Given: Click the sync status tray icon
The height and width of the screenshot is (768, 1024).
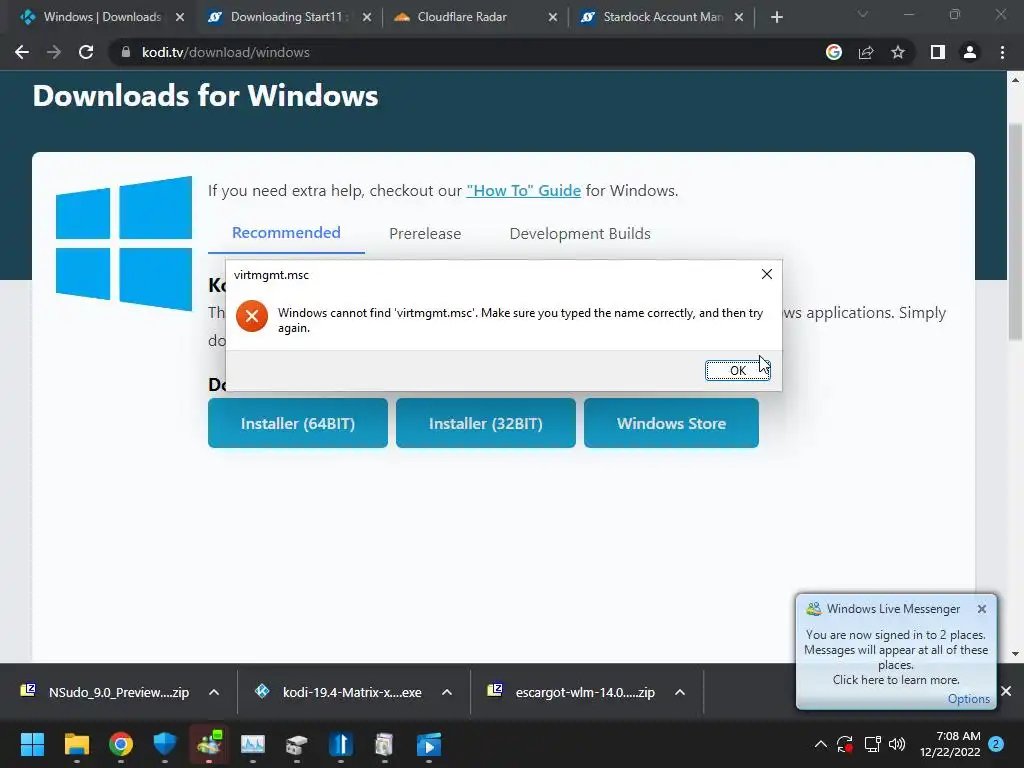Looking at the screenshot, I should (844, 744).
